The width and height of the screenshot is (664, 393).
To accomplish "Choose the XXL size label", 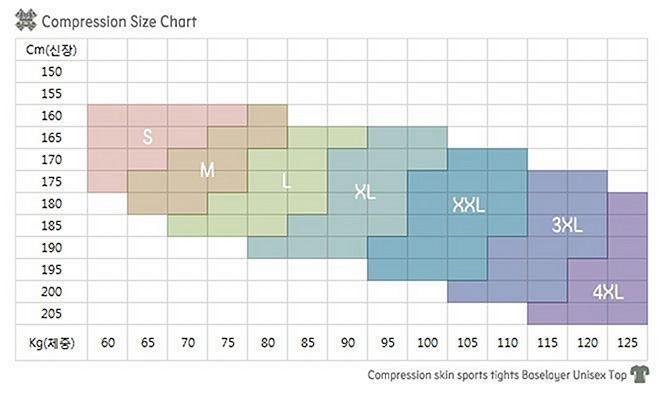I will (468, 205).
